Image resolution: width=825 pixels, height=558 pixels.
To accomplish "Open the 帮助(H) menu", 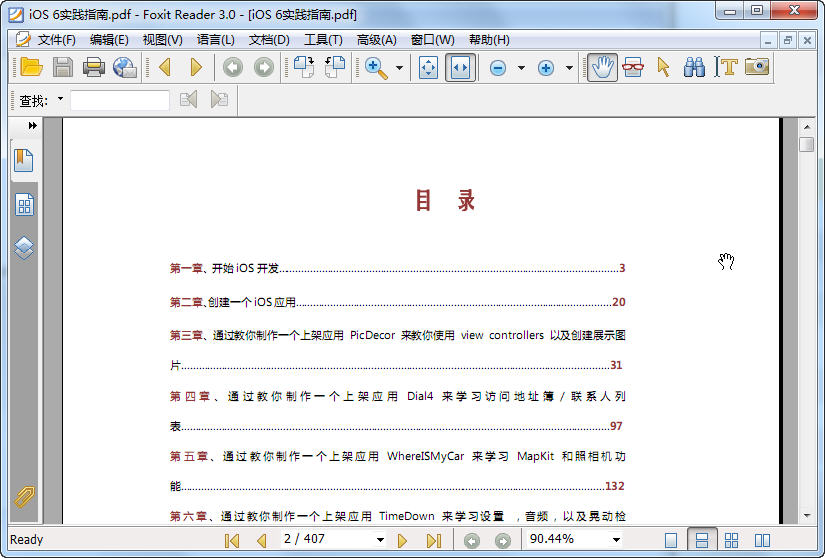I will click(x=489, y=40).
